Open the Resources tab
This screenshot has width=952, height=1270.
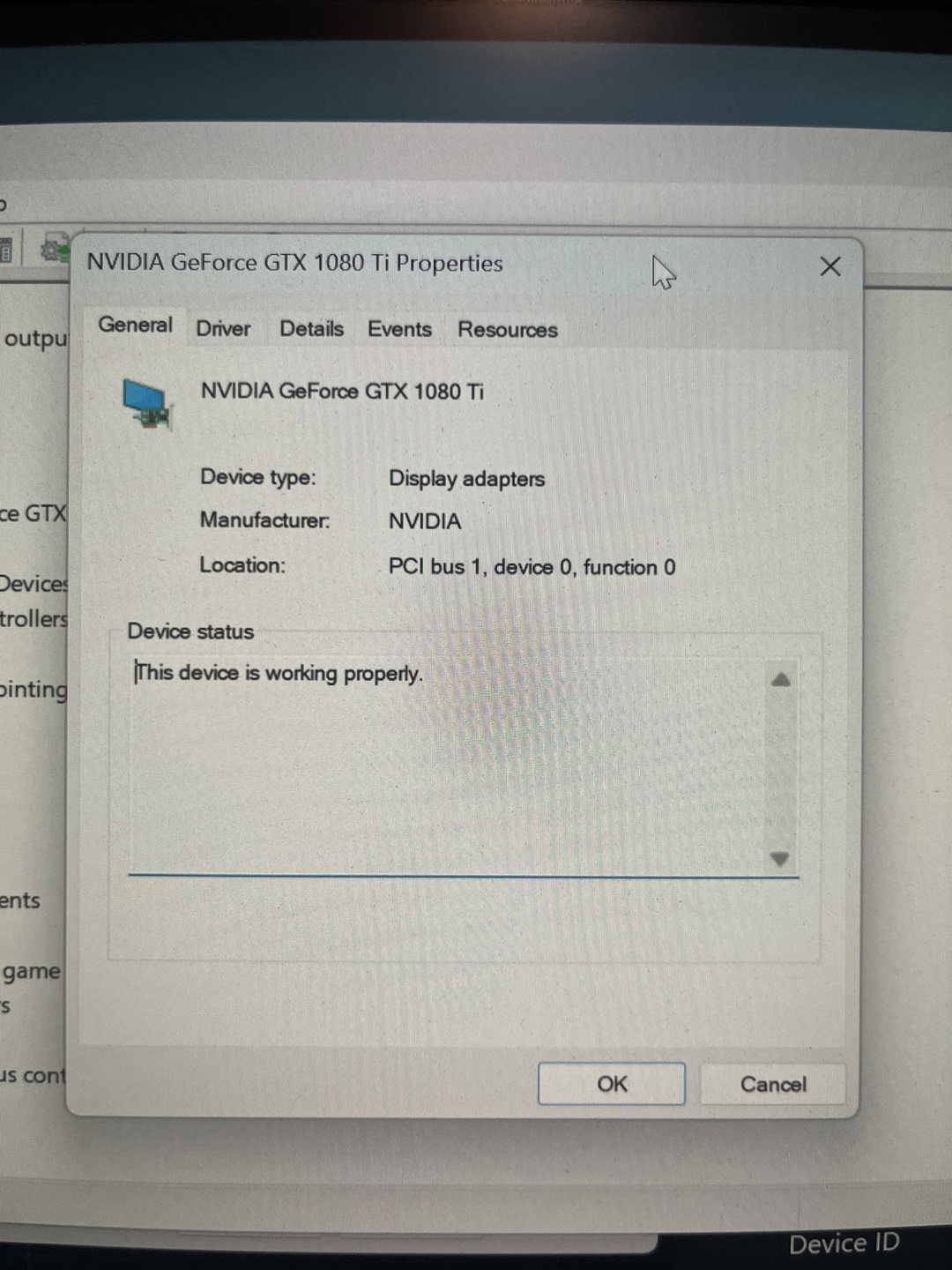coord(508,330)
